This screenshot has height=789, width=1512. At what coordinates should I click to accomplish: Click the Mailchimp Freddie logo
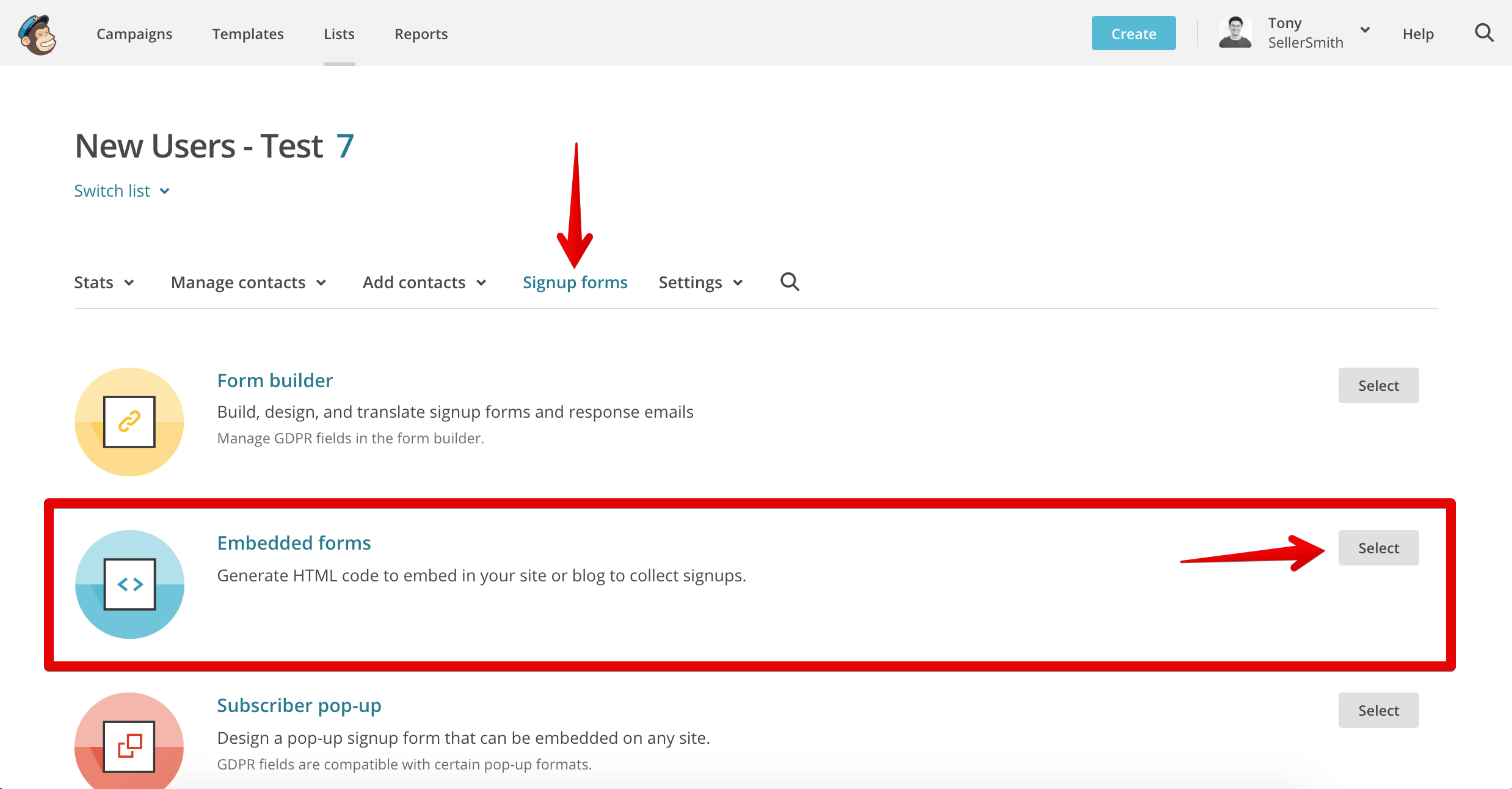pos(37,35)
